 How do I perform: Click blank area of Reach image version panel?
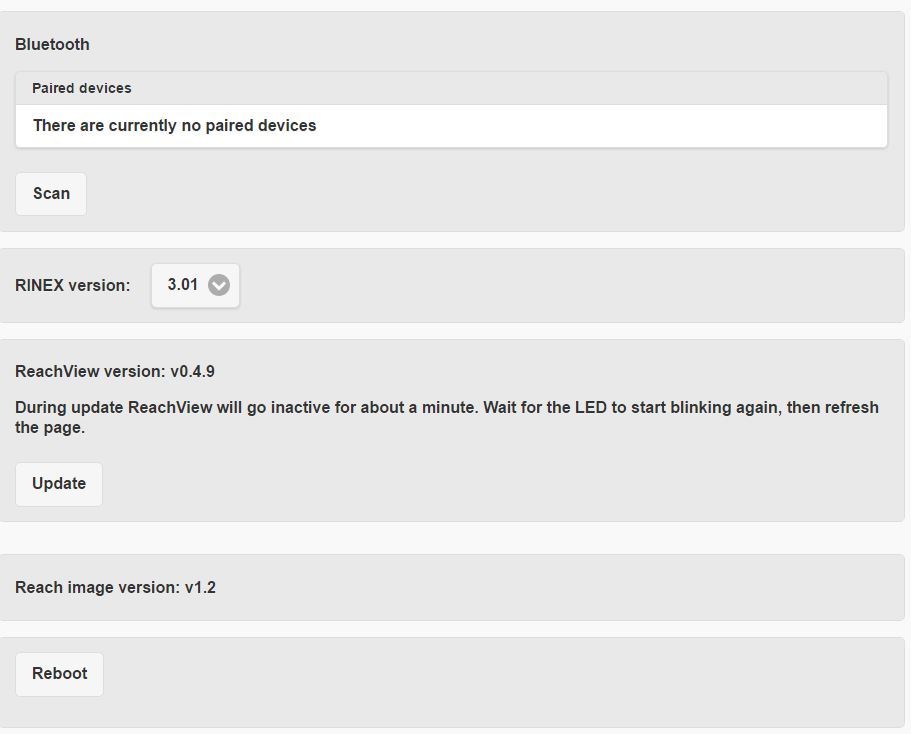(x=558, y=588)
